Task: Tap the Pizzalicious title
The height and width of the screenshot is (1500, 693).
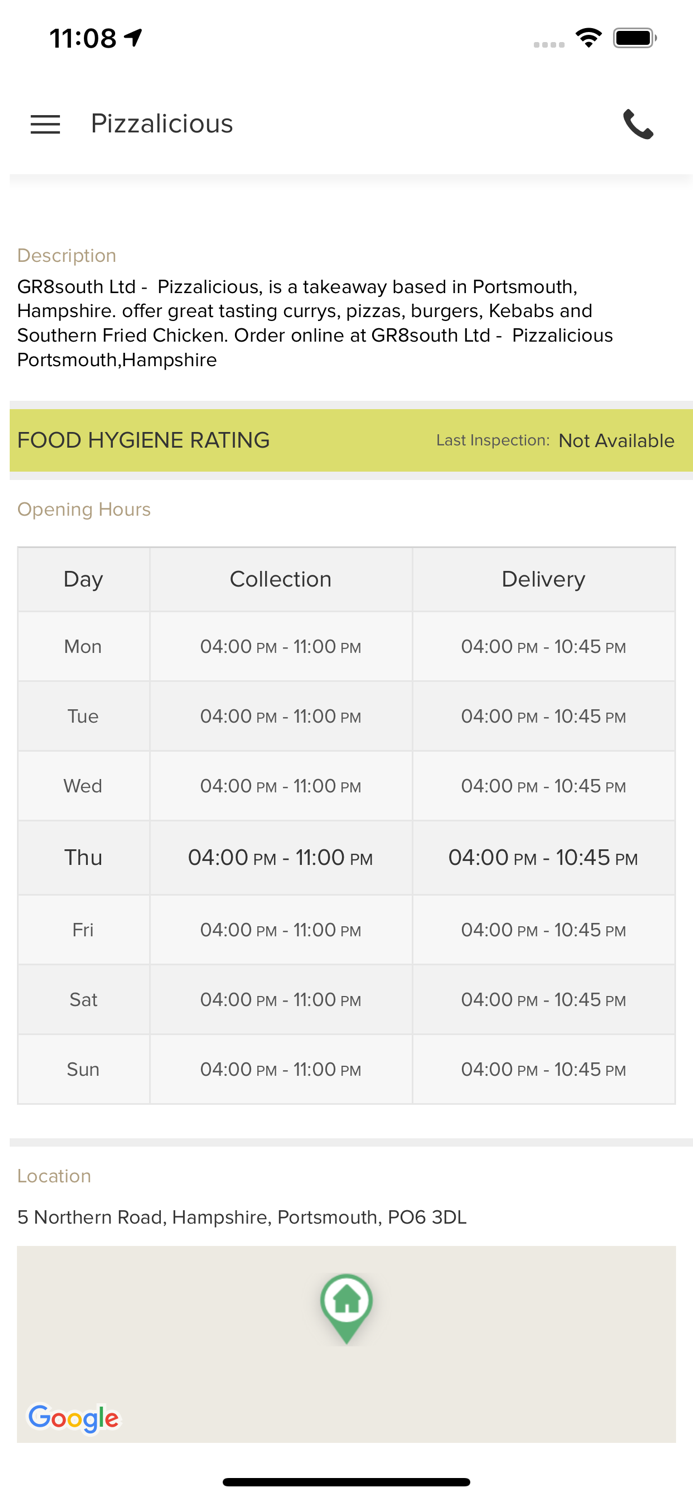Action: [162, 124]
